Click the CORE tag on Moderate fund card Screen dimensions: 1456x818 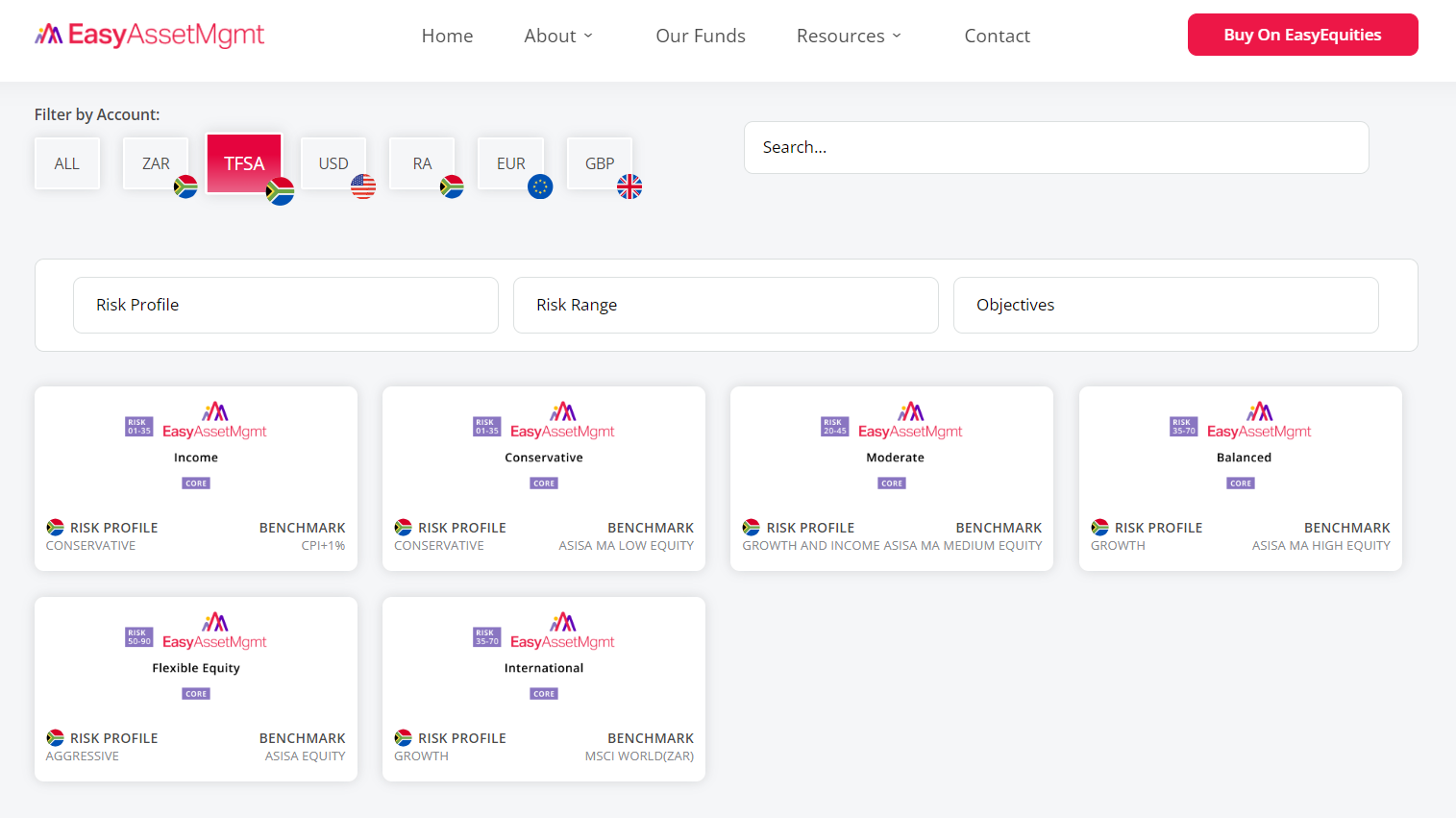click(x=892, y=483)
